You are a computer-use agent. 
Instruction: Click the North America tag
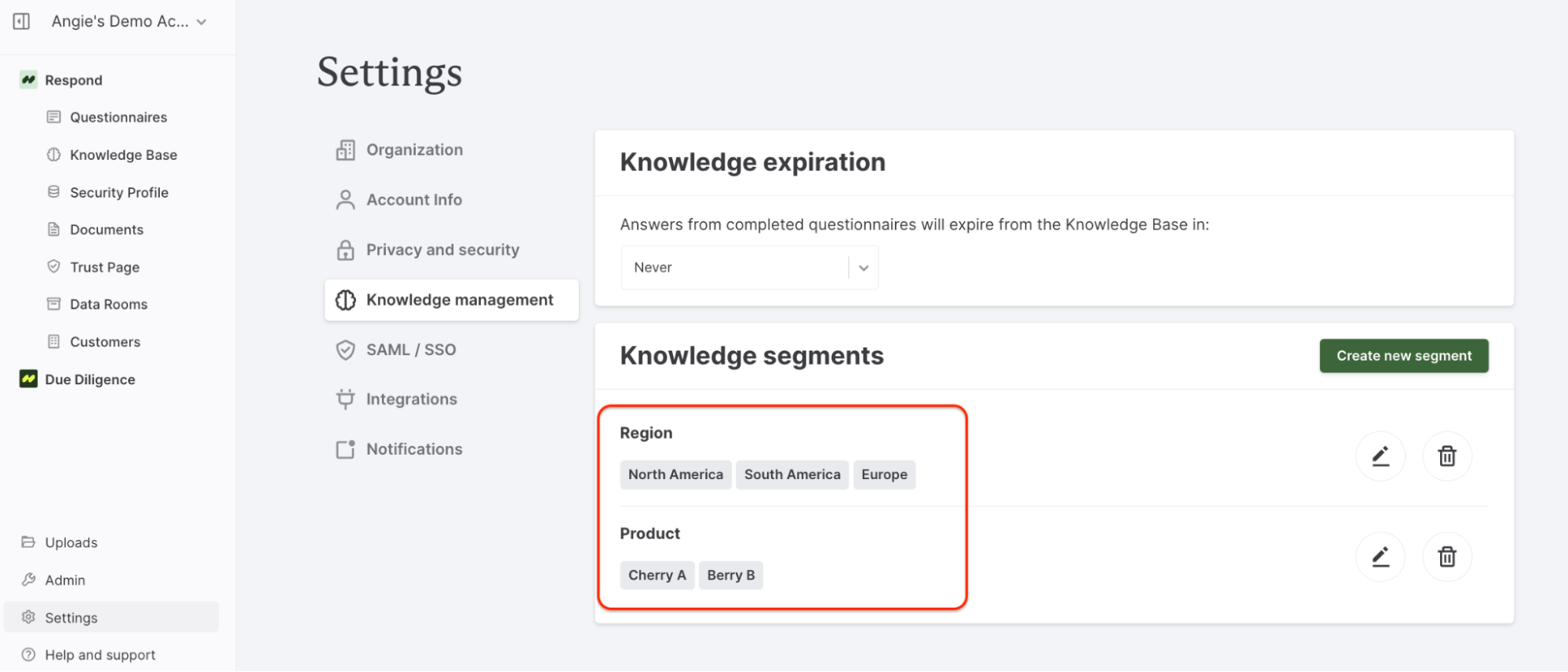[675, 474]
